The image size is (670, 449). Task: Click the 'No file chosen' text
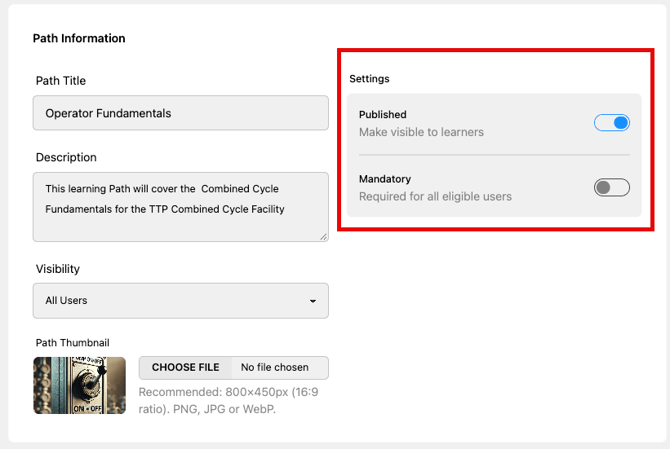(275, 368)
